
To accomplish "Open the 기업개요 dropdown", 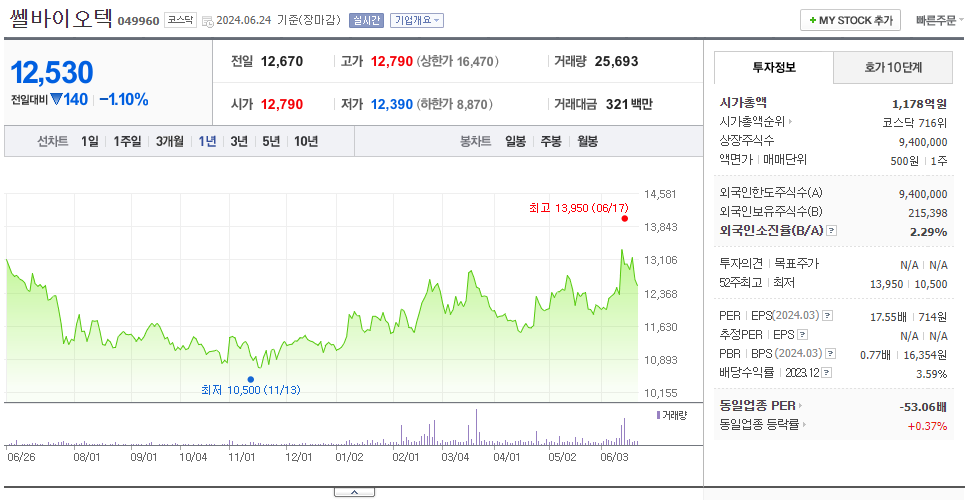I will tap(417, 20).
